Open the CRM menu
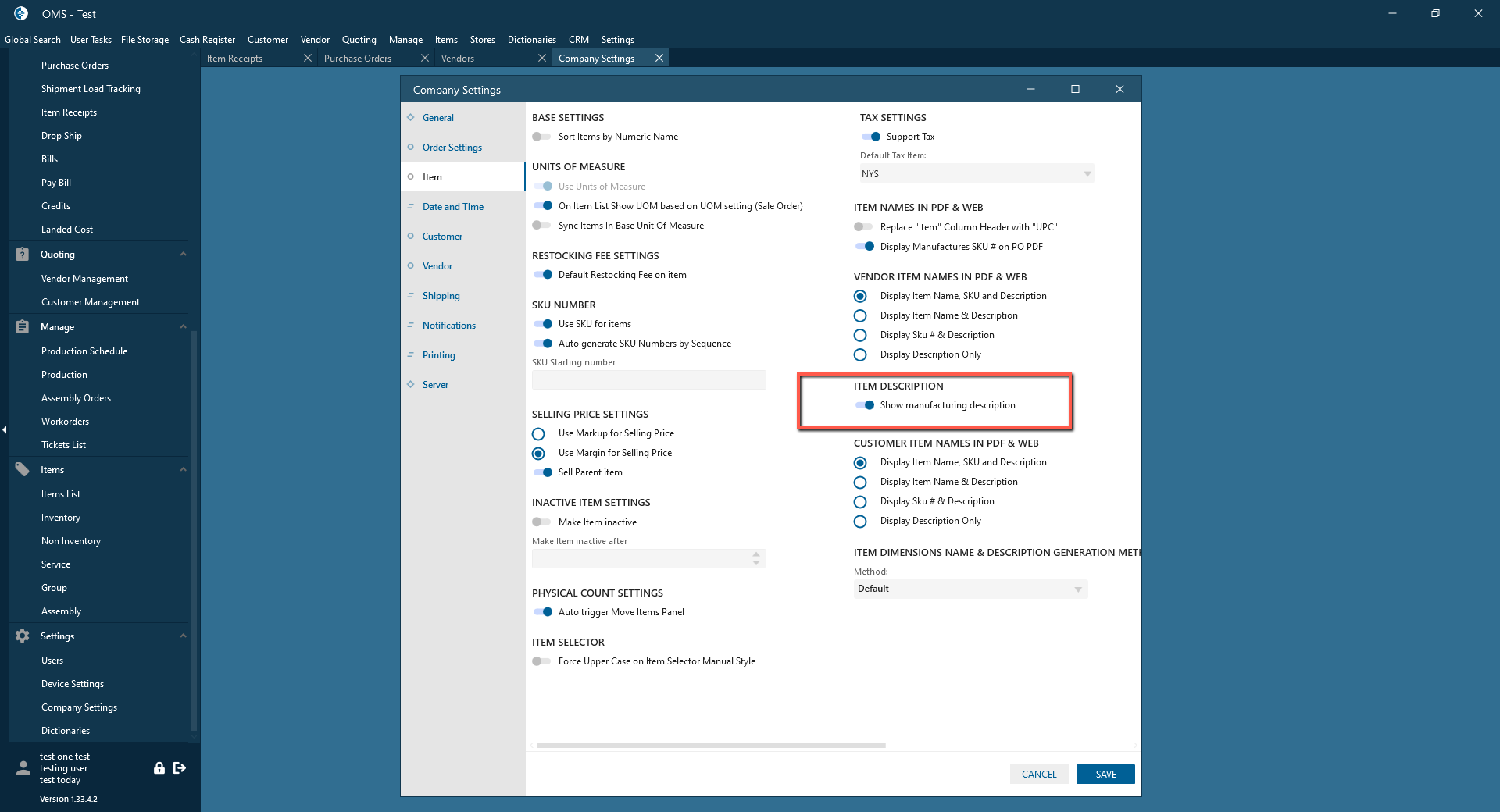This screenshot has height=812, width=1500. coord(579,40)
